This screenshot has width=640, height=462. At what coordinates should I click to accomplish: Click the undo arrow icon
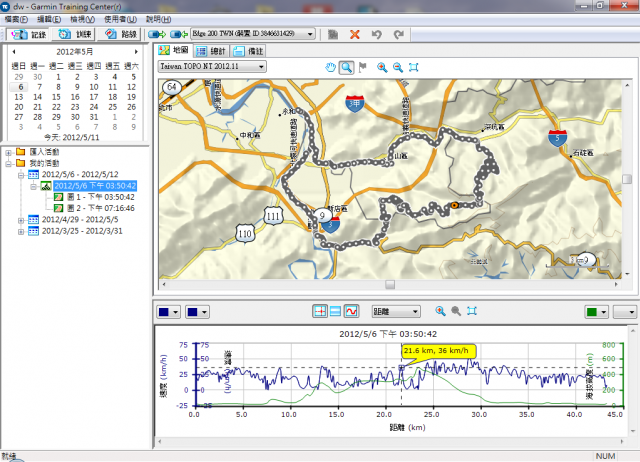(376, 34)
